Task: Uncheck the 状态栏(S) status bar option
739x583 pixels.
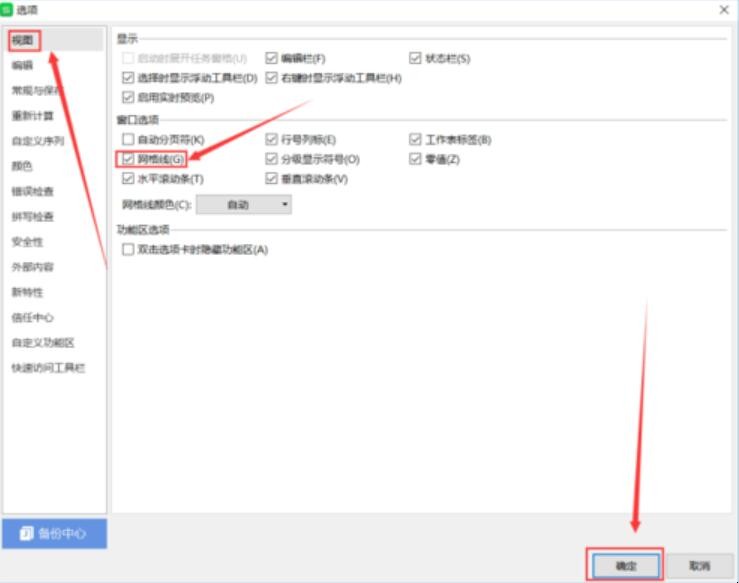Action: click(x=416, y=59)
